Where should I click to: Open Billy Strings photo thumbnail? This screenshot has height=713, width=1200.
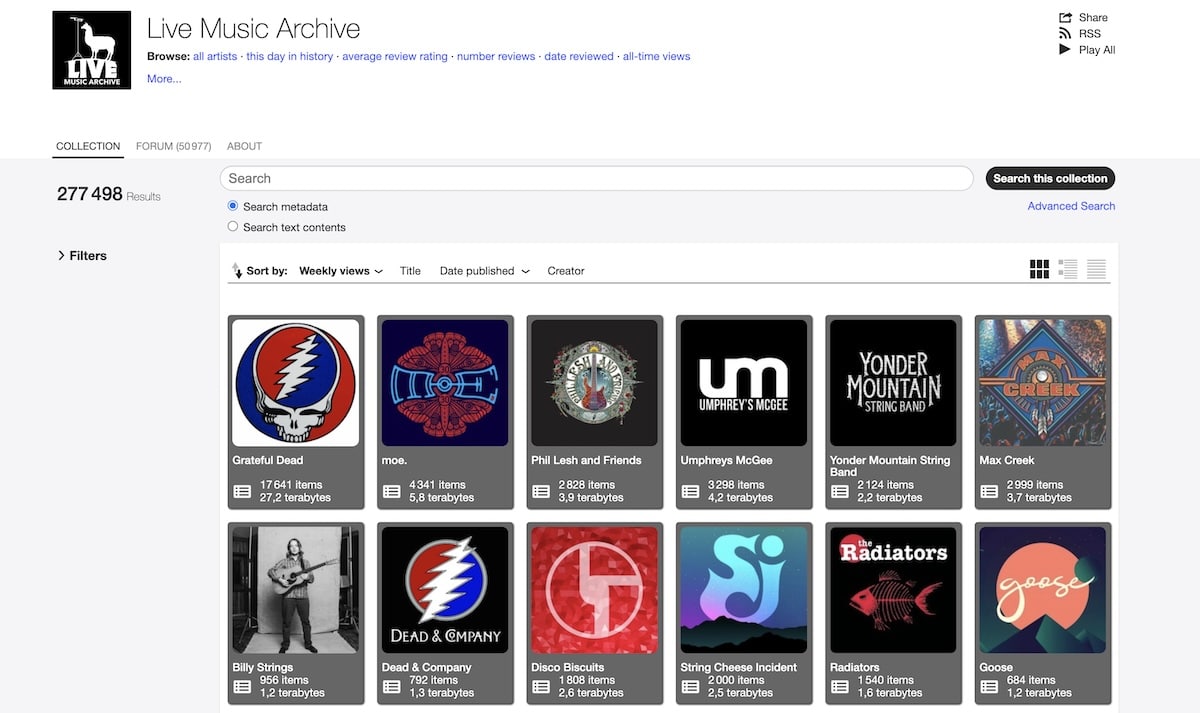coord(295,590)
